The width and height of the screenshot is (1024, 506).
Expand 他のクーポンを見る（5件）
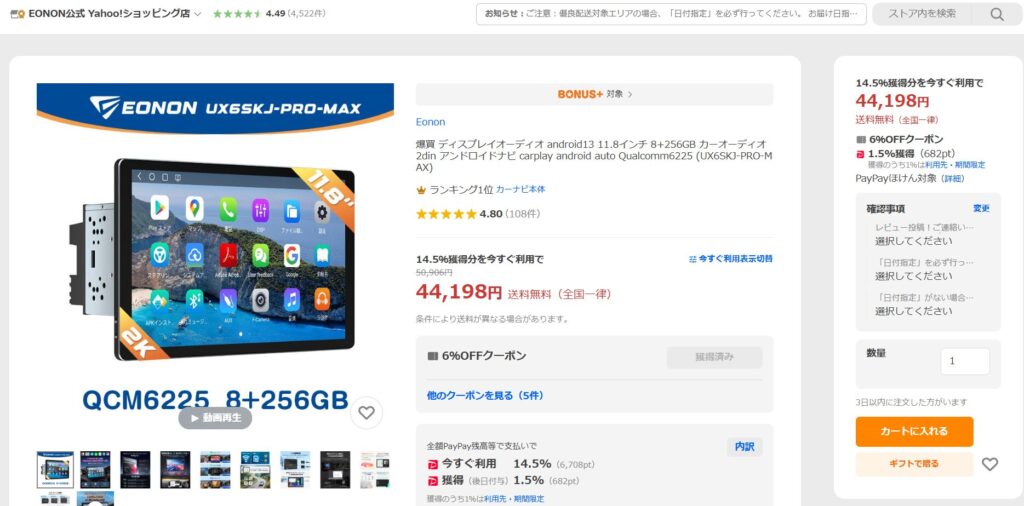click(485, 395)
